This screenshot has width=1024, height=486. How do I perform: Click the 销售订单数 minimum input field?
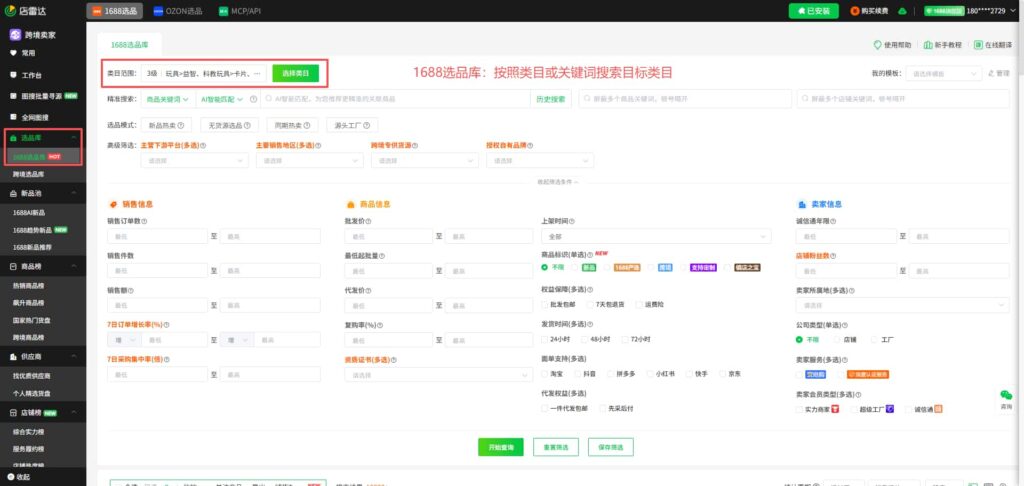157,236
